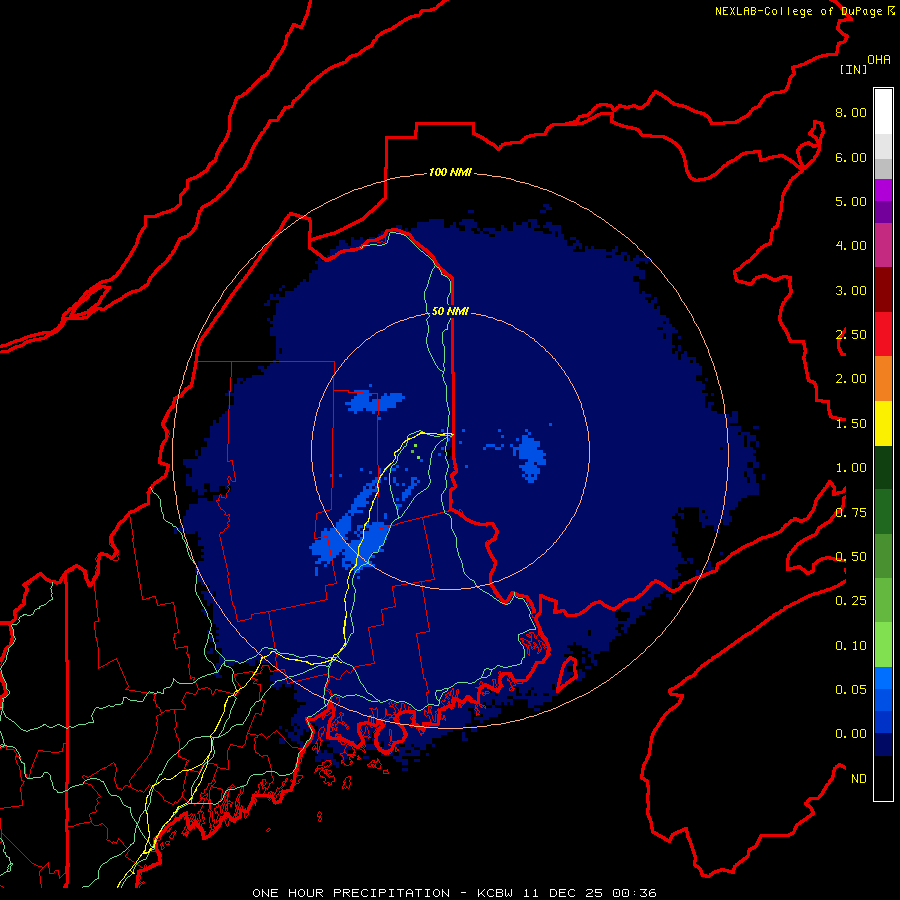Screen dimensions: 900x900
Task: Click the 1.00 legend value
Action: click(x=851, y=468)
